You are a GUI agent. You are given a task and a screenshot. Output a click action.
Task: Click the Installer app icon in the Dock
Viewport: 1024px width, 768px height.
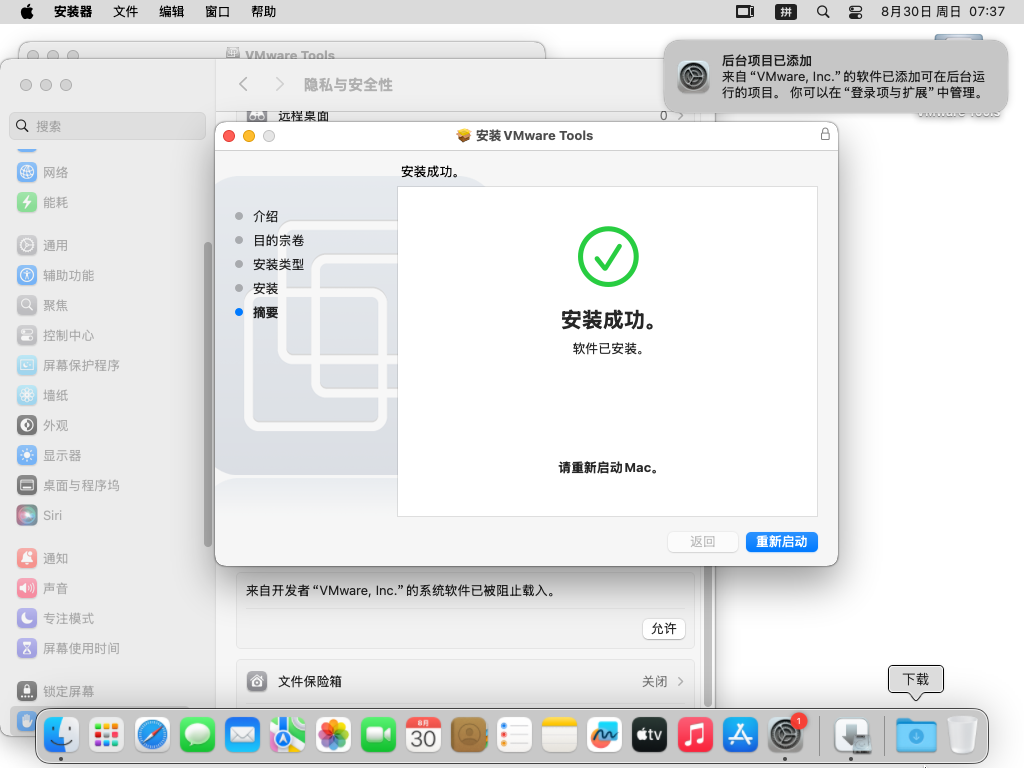pyautogui.click(x=852, y=735)
